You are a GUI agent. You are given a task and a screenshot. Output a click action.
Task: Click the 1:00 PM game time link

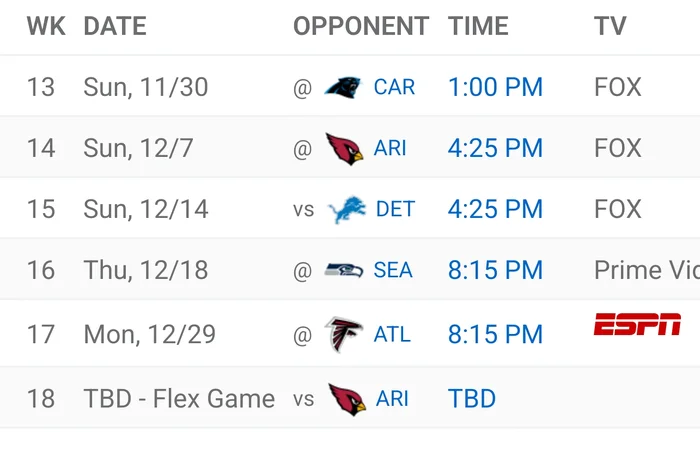coord(495,87)
